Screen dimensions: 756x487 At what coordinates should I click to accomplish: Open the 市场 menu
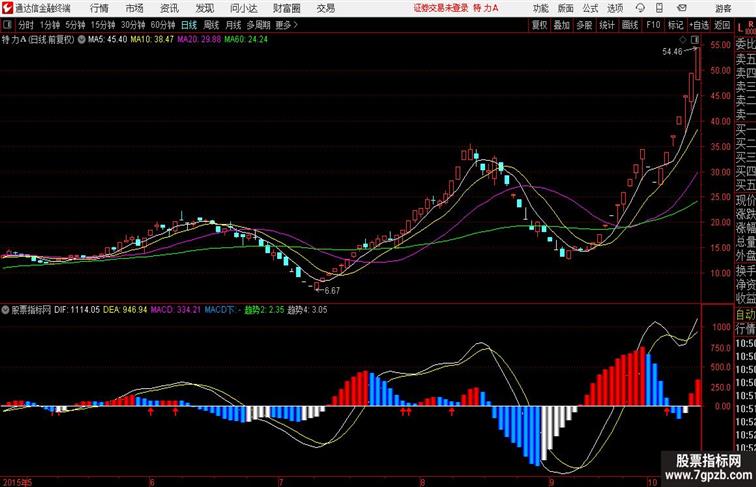click(135, 8)
